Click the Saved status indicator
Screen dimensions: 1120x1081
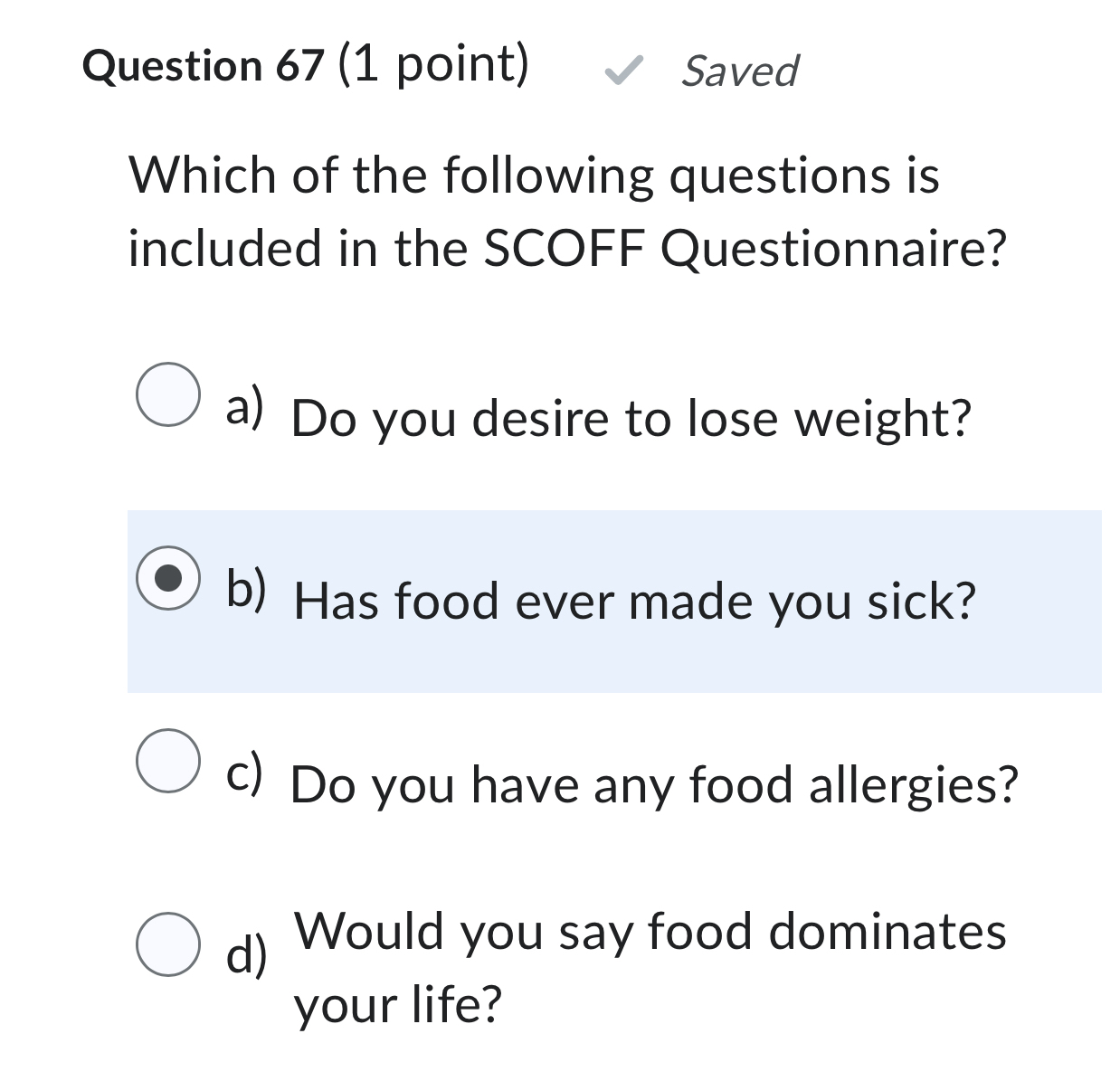[x=739, y=71]
